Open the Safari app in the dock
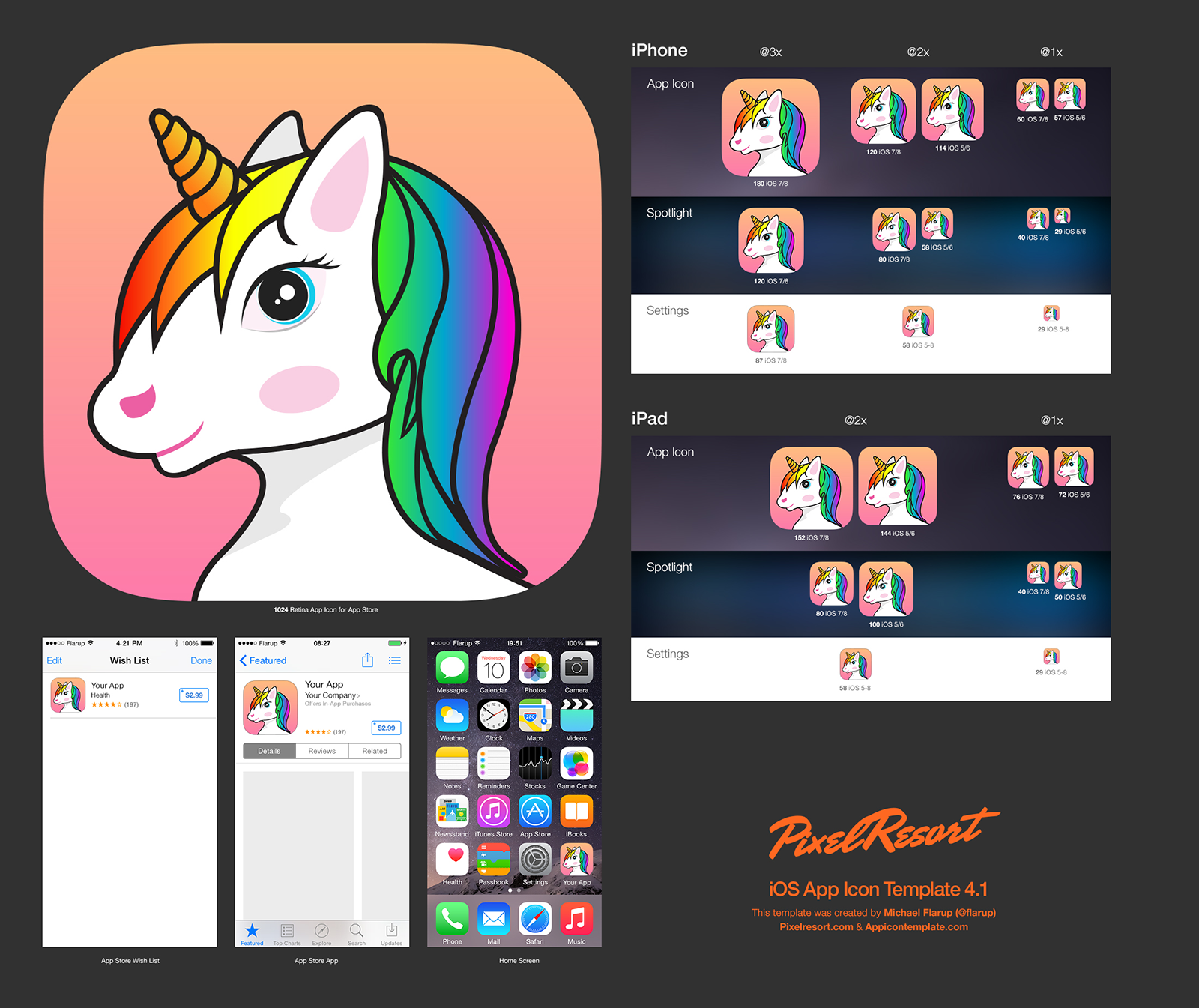Viewport: 1199px width, 1008px height. [534, 919]
